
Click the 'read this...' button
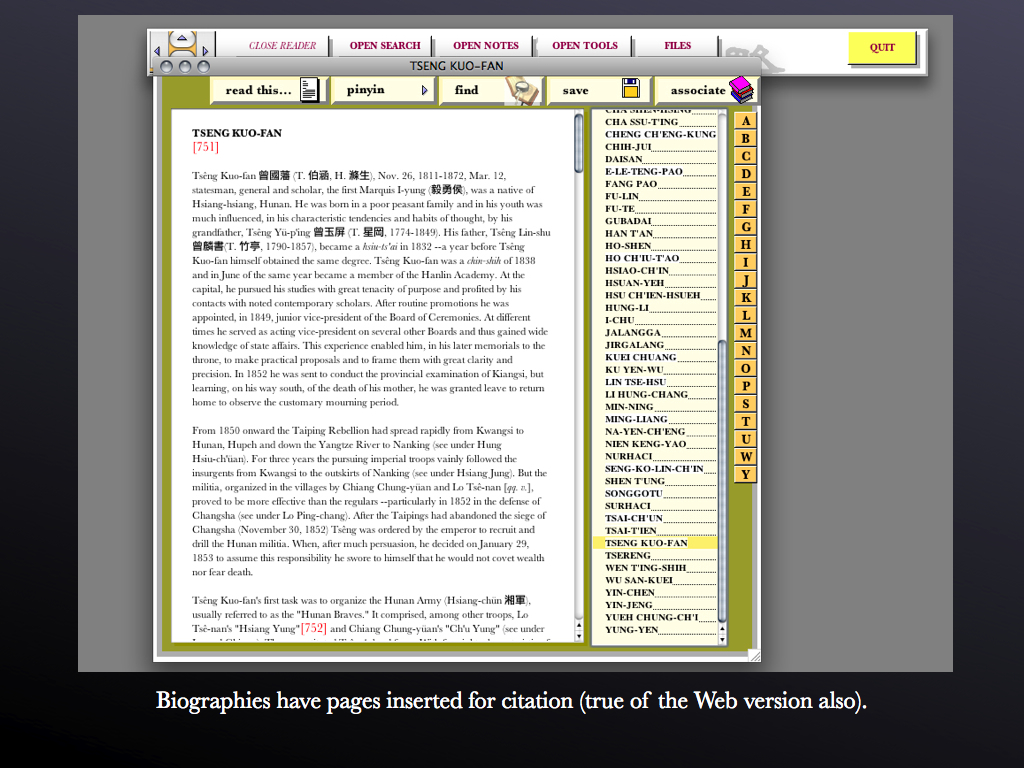pyautogui.click(x=266, y=90)
